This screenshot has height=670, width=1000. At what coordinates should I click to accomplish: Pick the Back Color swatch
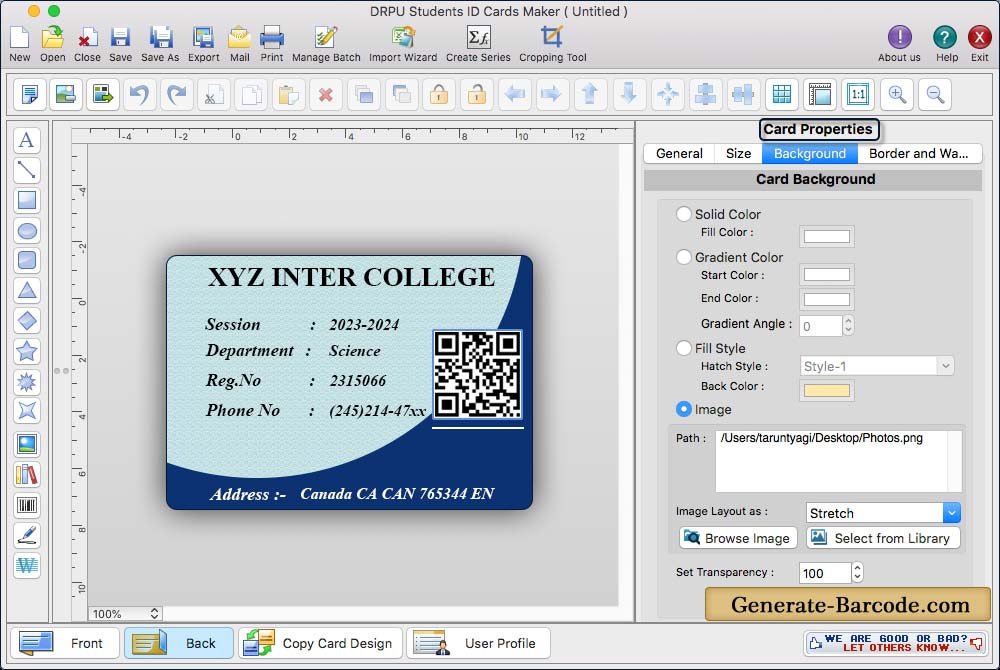point(827,390)
